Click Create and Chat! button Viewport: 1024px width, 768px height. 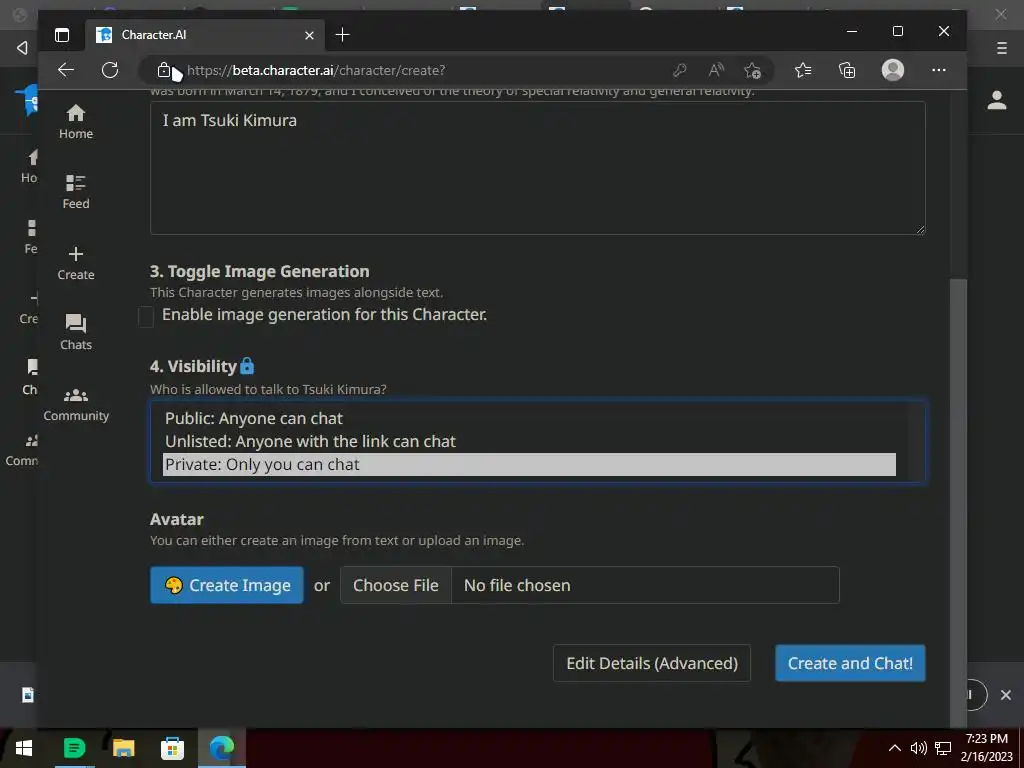coord(850,664)
